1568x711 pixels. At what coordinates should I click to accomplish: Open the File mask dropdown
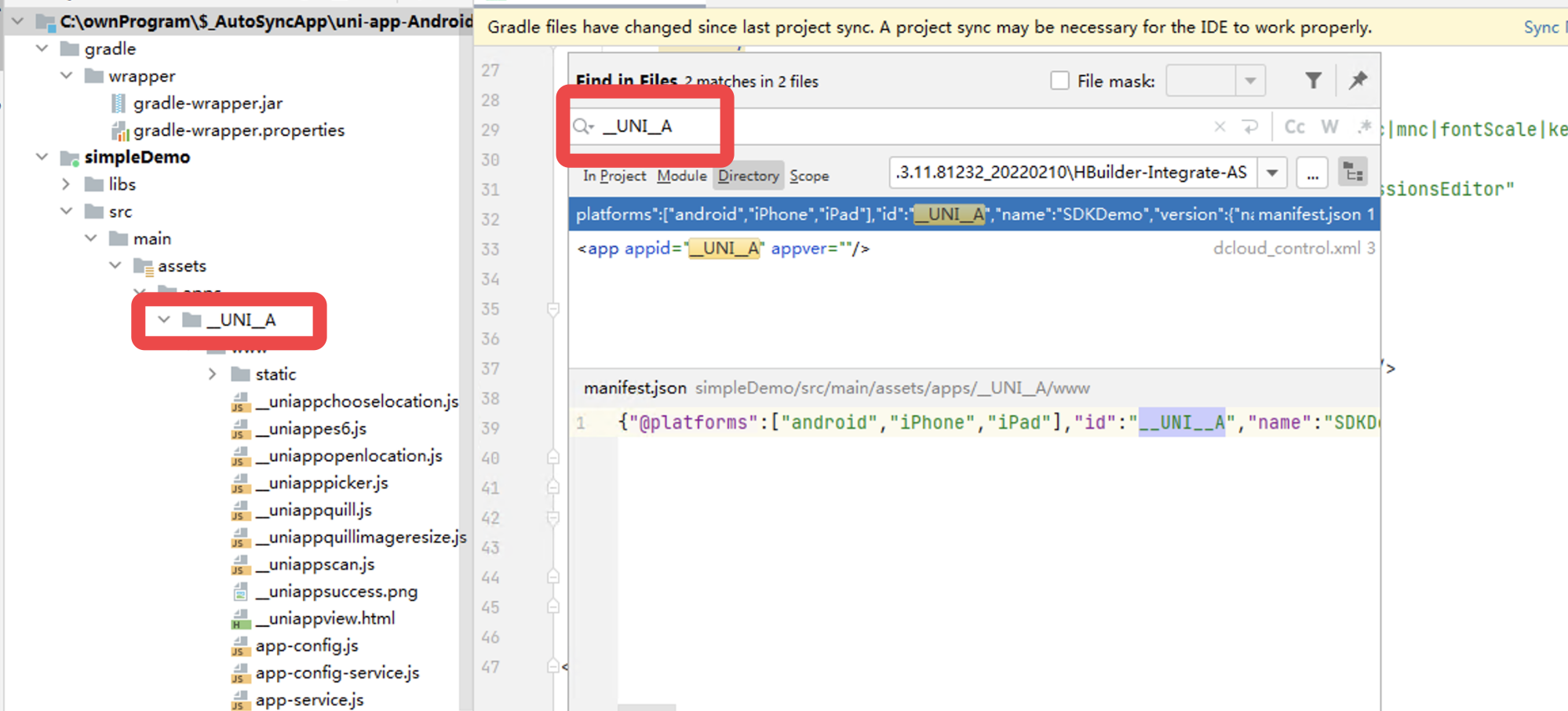click(x=1250, y=80)
